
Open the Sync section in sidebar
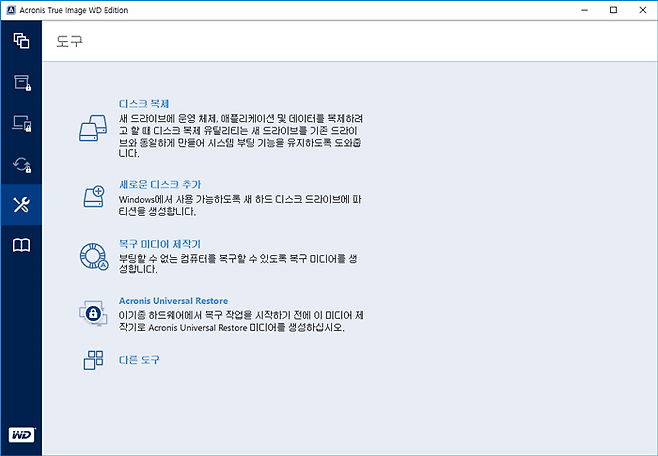click(22, 164)
